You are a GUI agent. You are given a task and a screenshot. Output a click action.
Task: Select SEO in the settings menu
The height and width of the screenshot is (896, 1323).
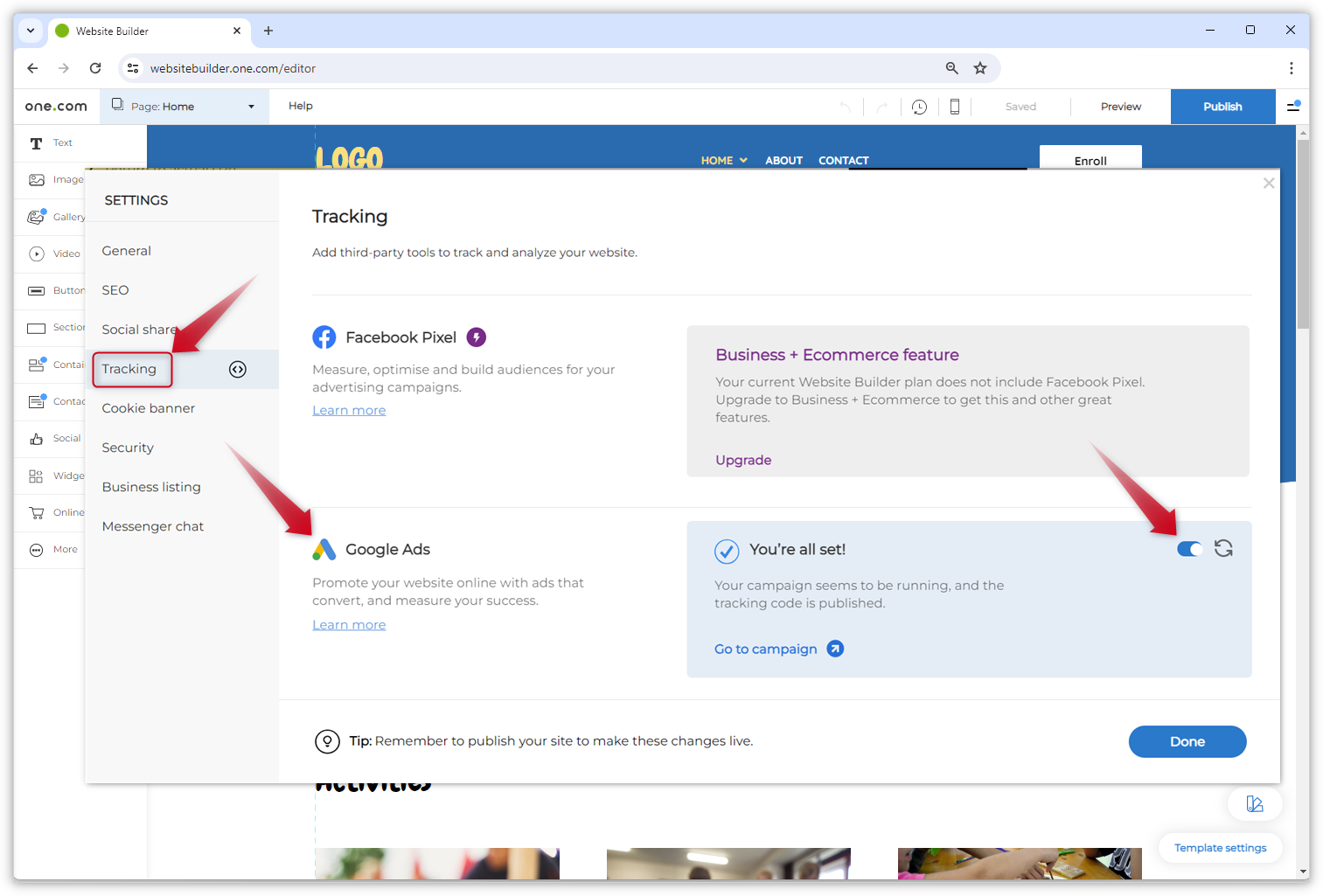115,289
